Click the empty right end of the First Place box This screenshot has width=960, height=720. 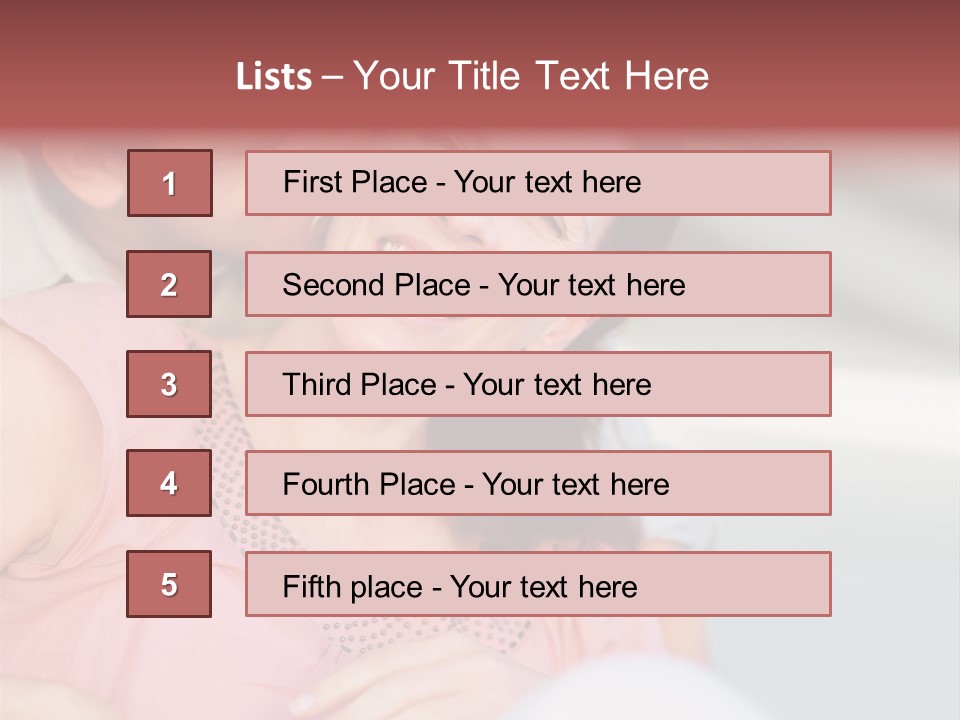760,183
